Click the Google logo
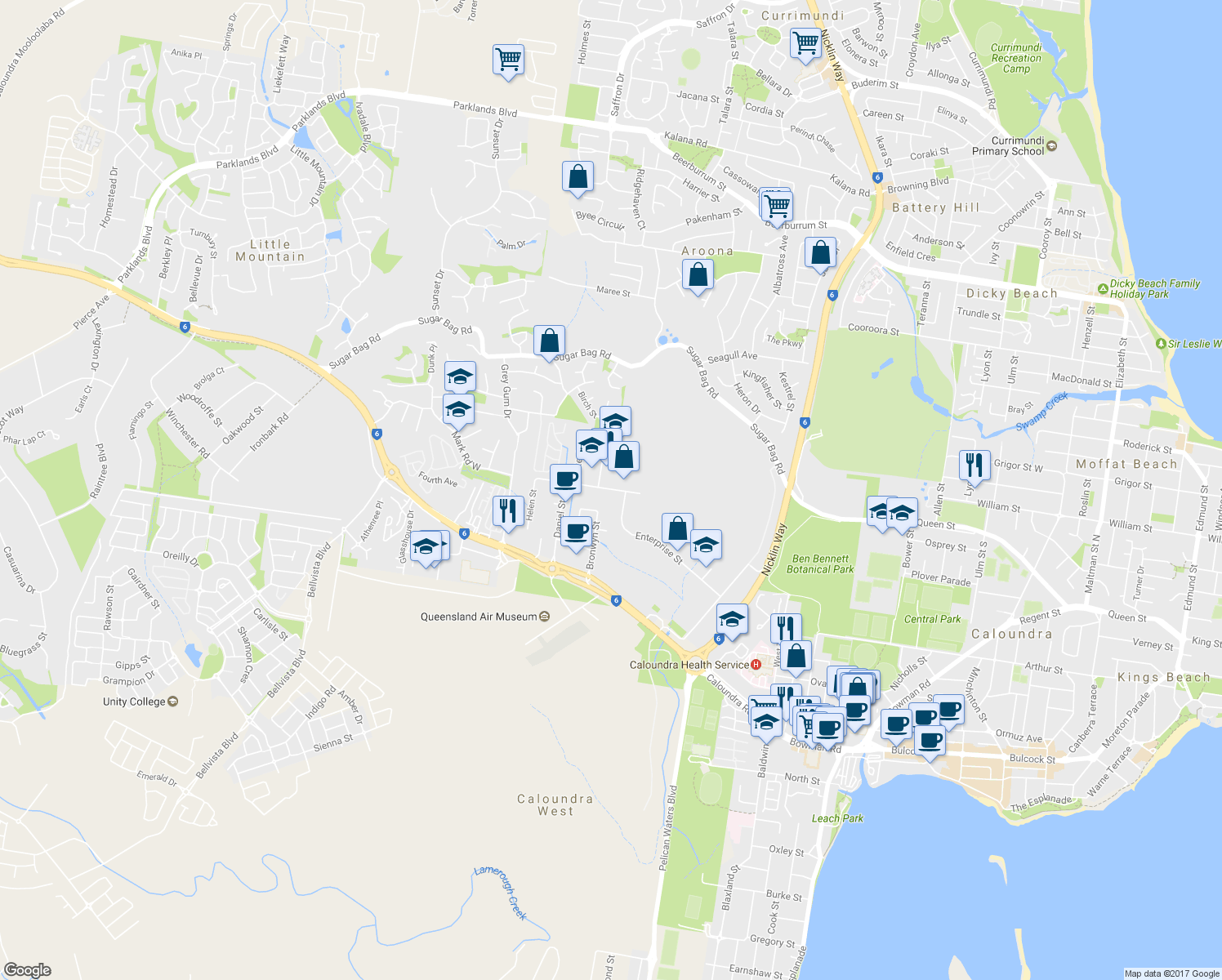Screen dimensions: 1222x980 click(27, 969)
